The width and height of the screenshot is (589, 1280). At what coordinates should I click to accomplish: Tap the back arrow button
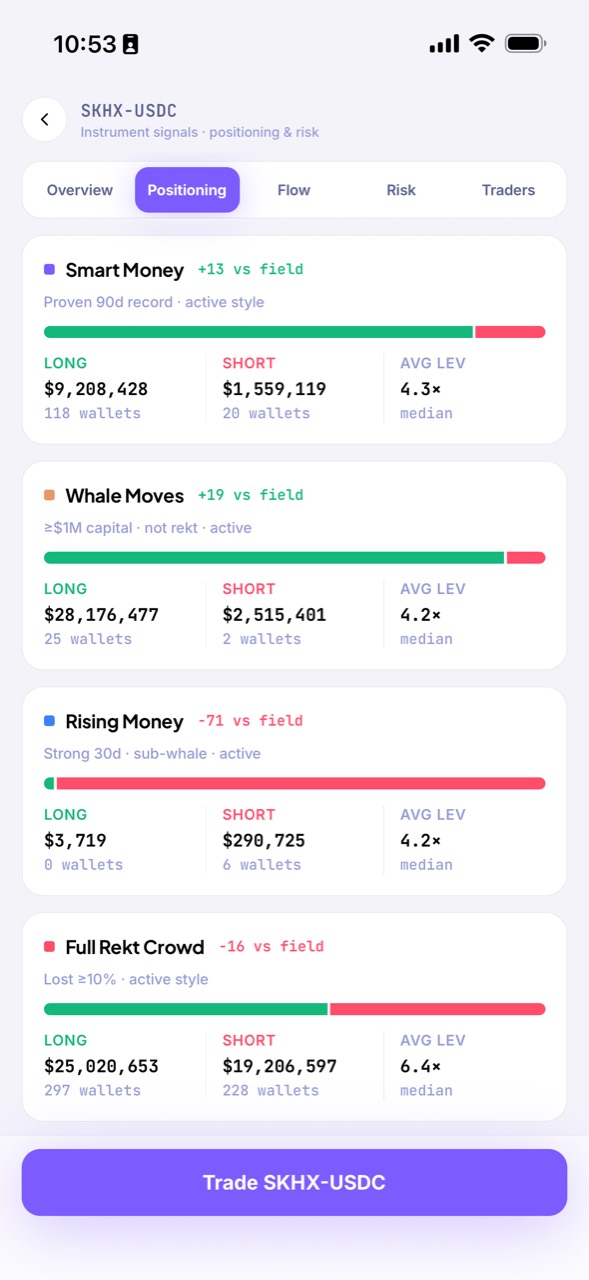click(x=45, y=120)
